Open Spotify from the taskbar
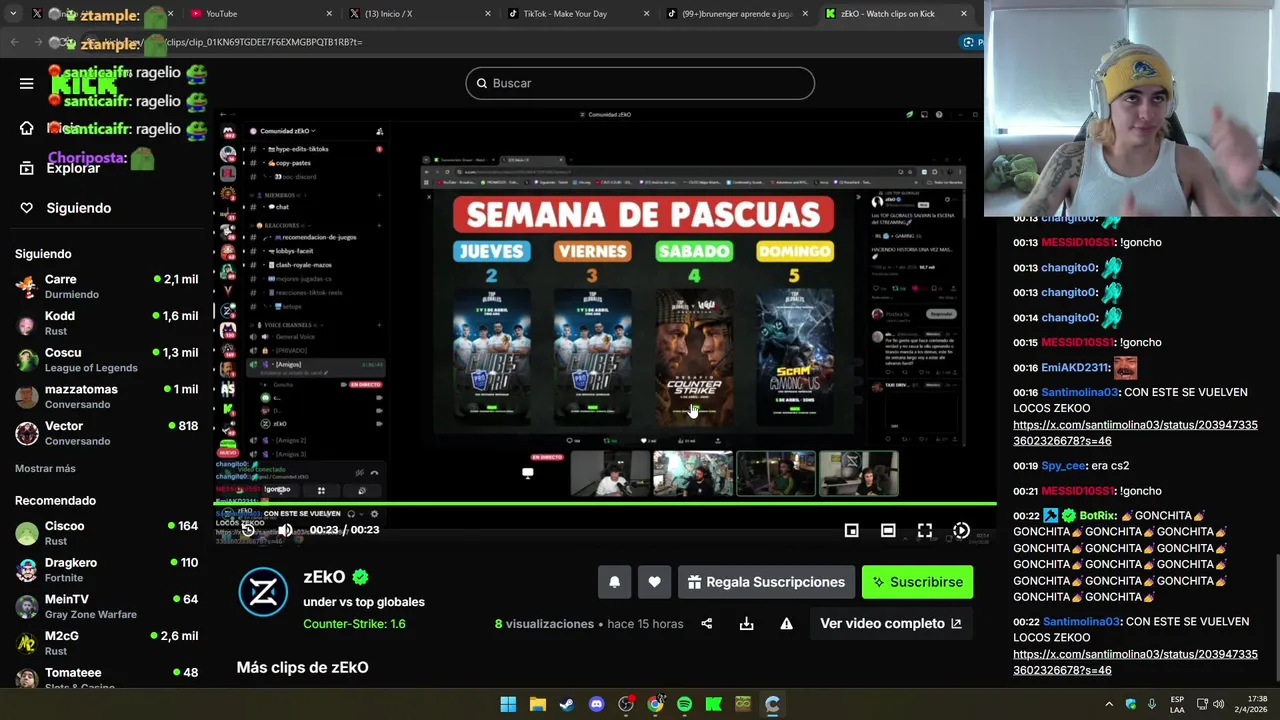The image size is (1280, 720). [684, 704]
